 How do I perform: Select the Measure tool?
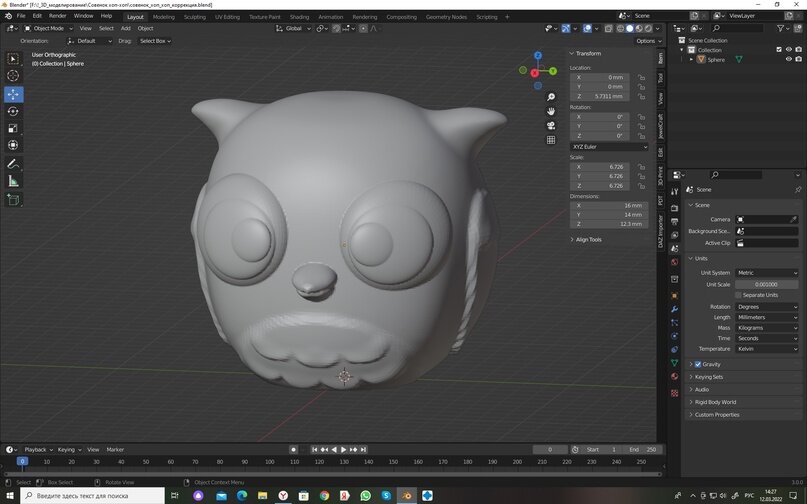(x=13, y=181)
